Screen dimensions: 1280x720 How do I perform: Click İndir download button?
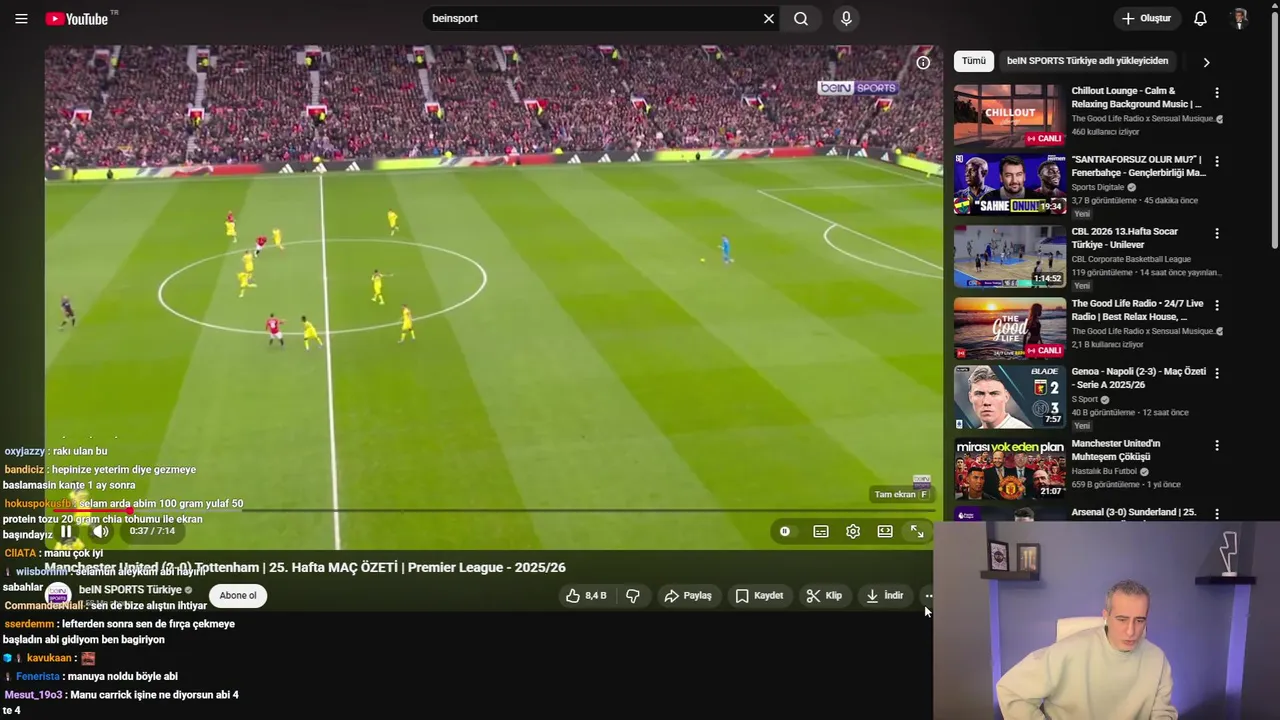(x=884, y=595)
